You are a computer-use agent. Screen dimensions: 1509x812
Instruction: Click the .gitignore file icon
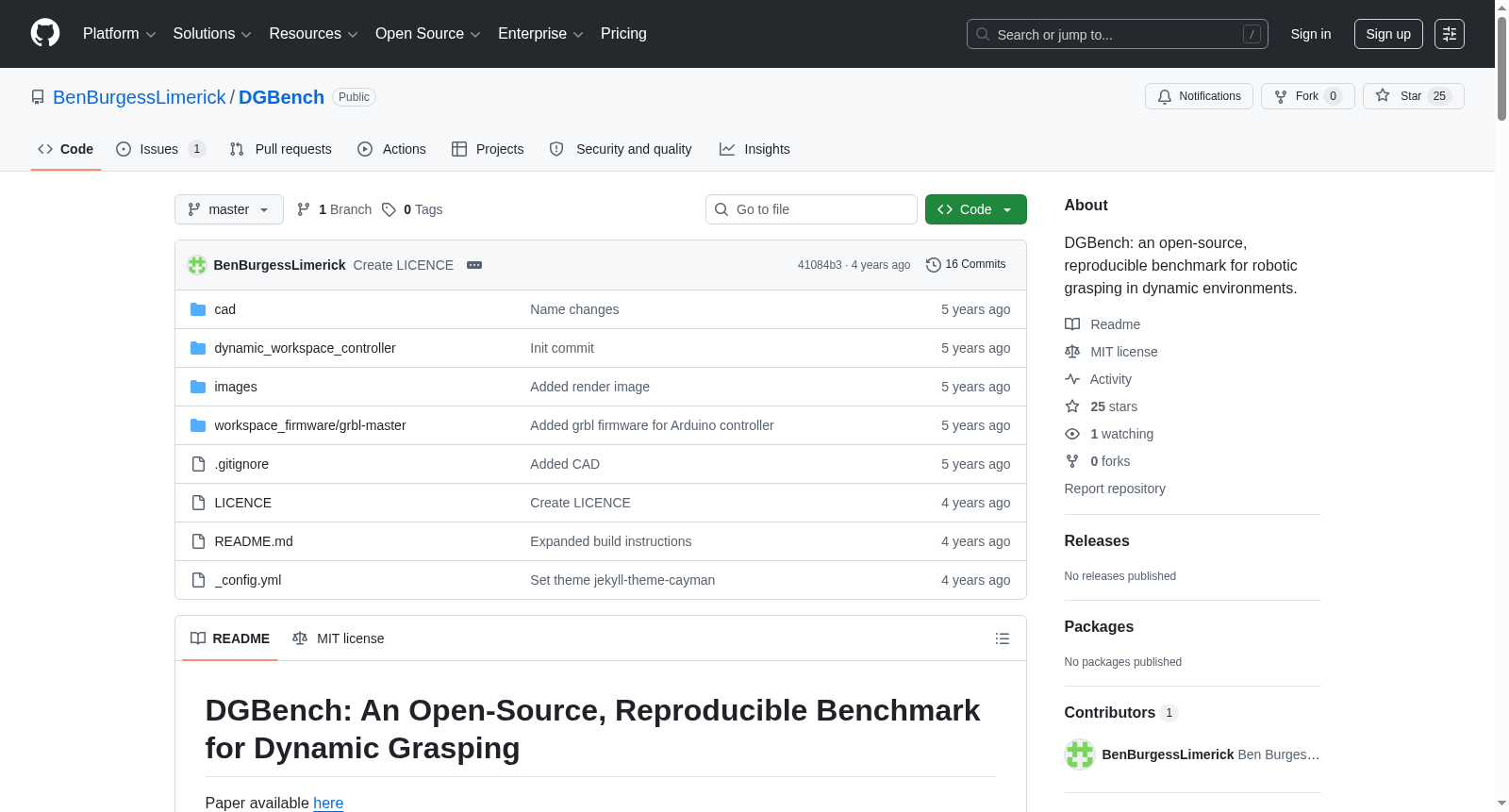click(x=198, y=464)
